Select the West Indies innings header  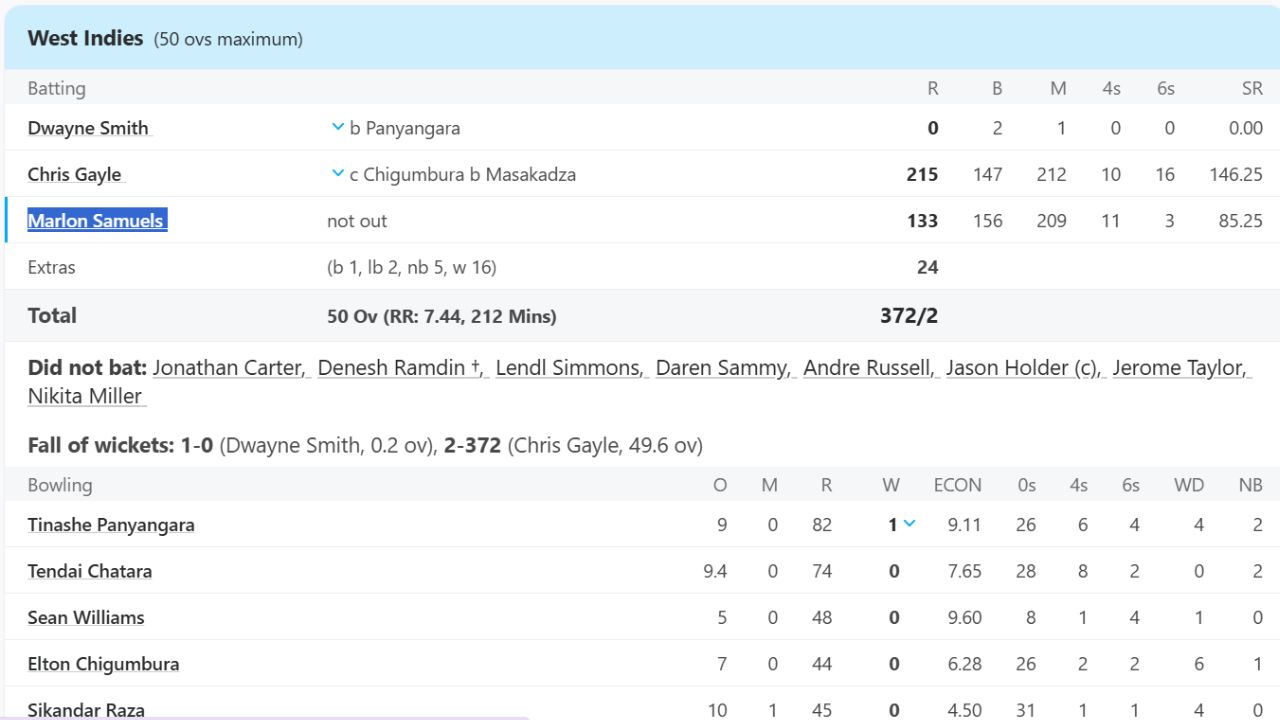(x=85, y=38)
